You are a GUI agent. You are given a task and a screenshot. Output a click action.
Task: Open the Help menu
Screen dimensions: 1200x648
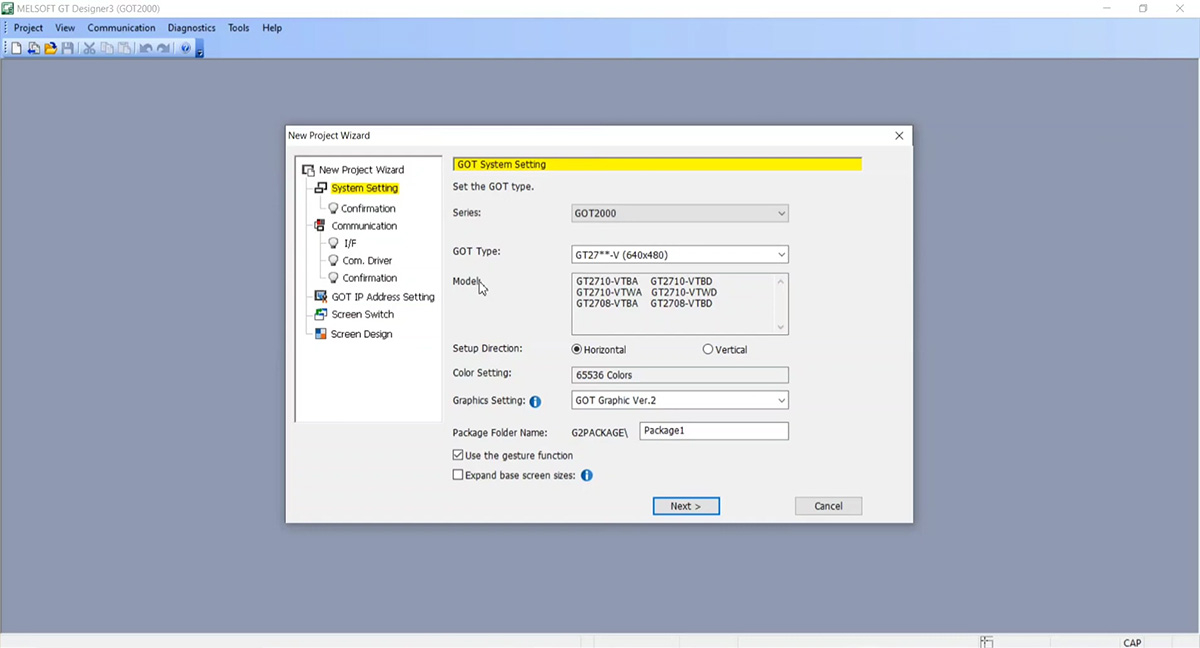(272, 28)
